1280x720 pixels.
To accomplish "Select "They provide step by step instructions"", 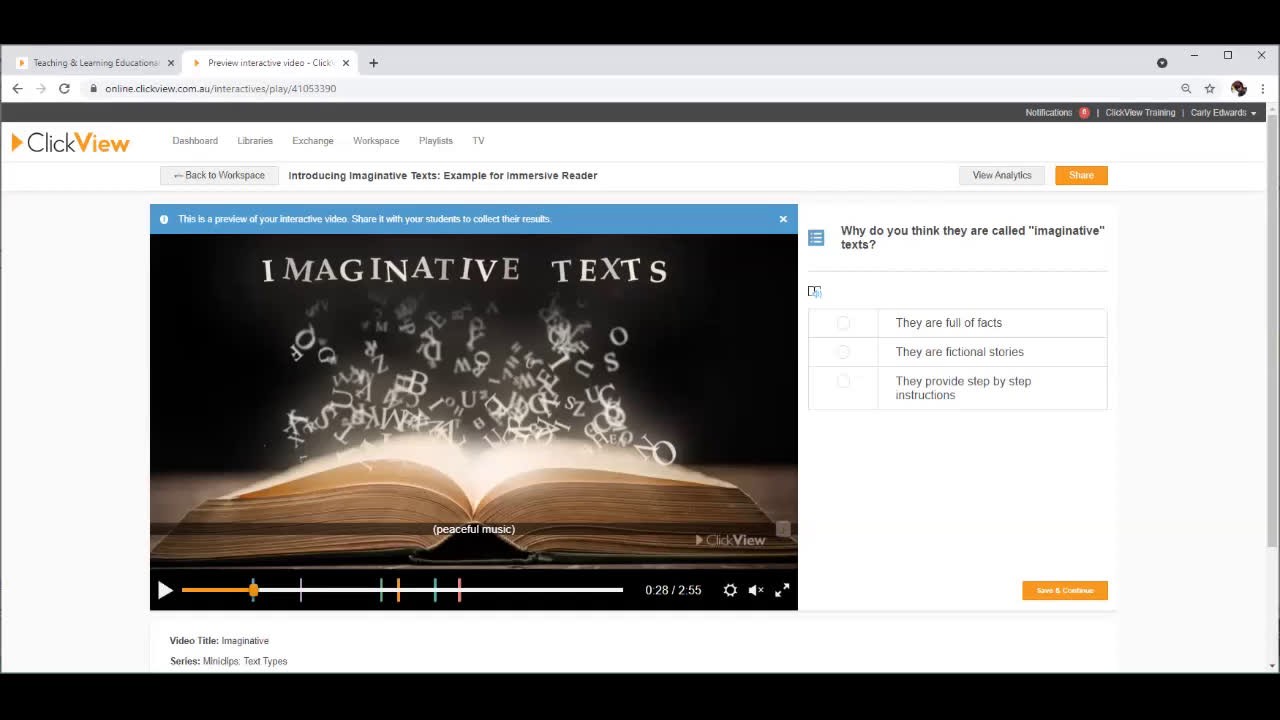I will [843, 381].
